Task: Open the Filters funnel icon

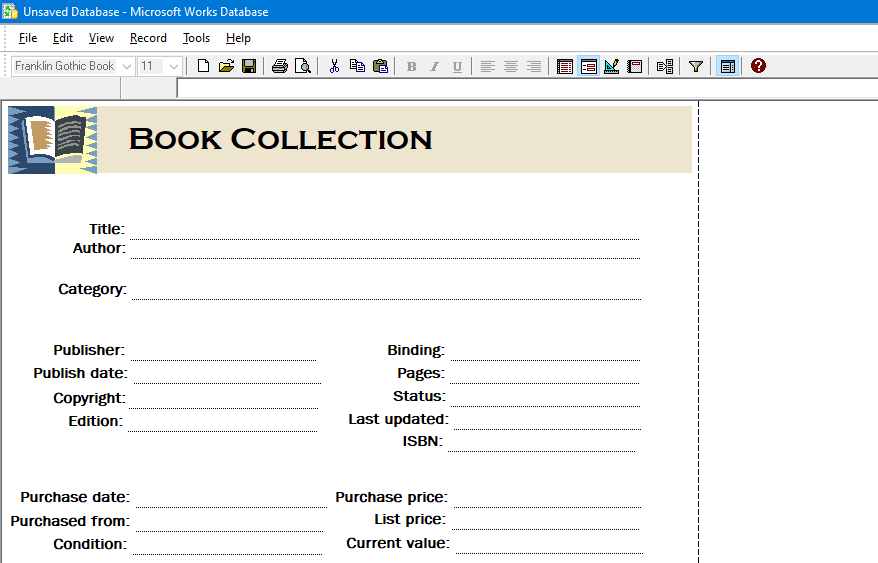Action: click(696, 66)
